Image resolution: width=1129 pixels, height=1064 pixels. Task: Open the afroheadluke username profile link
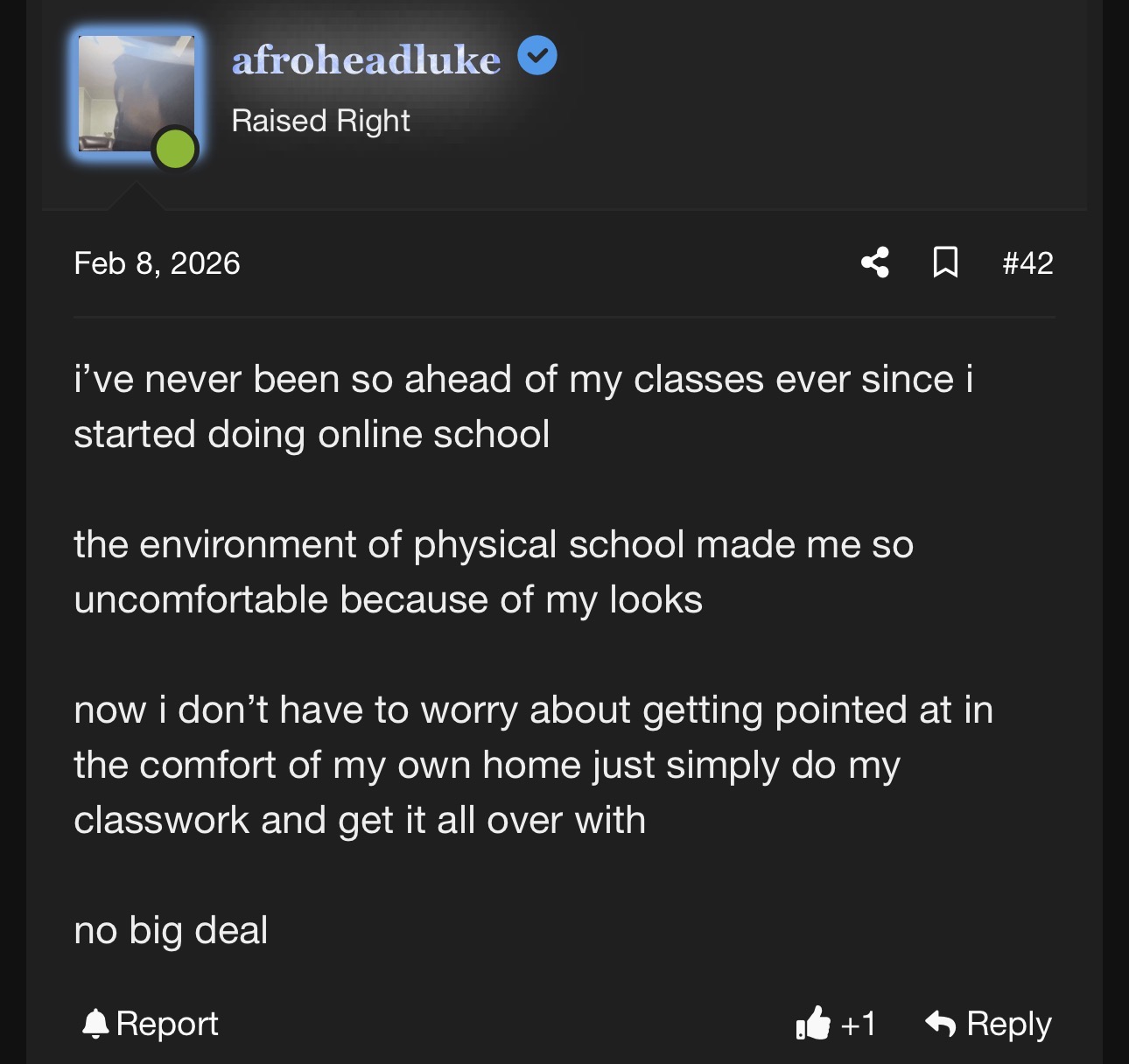pyautogui.click(x=366, y=59)
